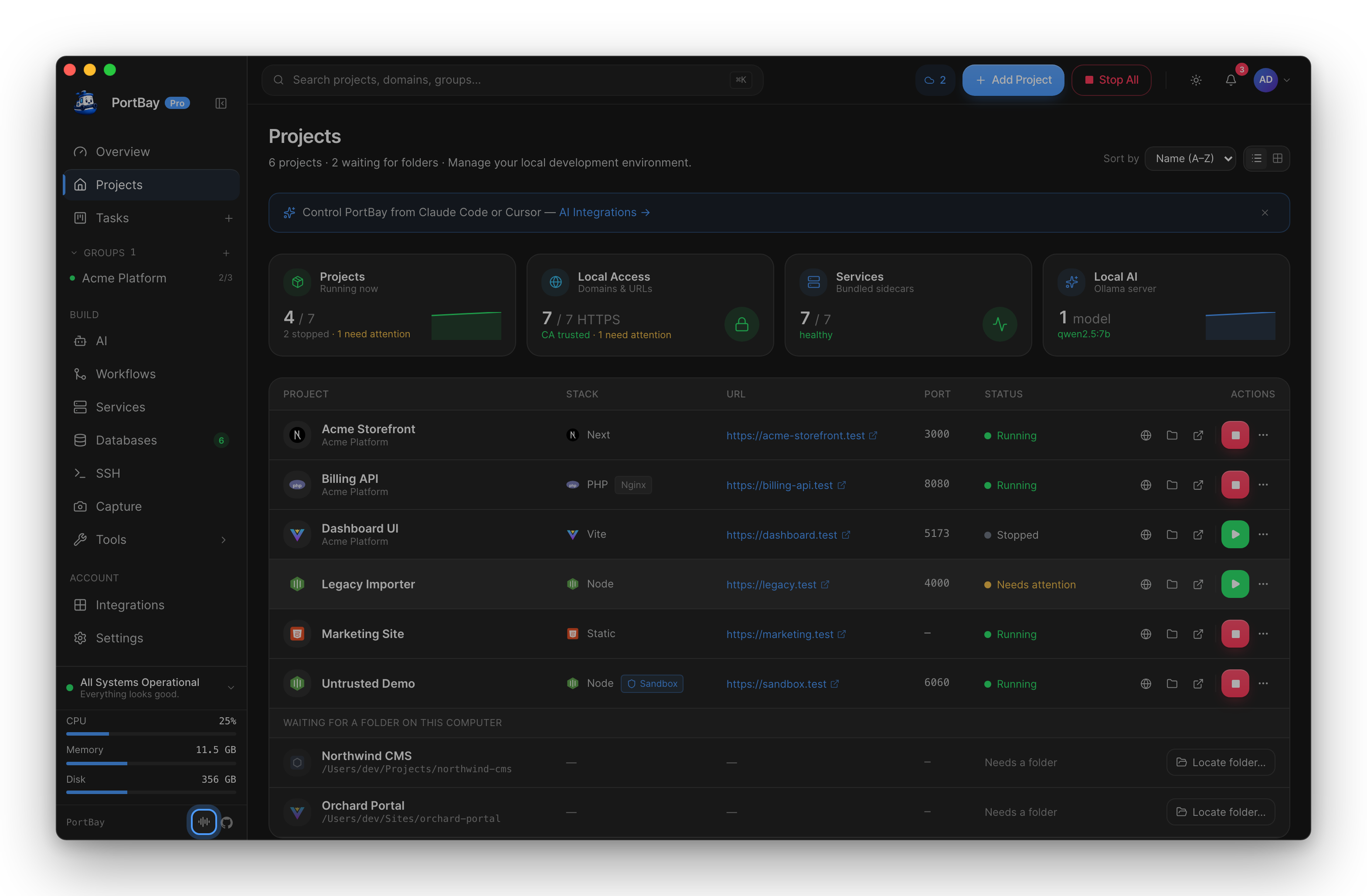The width and height of the screenshot is (1367, 896).
Task: Expand the Tools submenu chevron
Action: pos(224,540)
